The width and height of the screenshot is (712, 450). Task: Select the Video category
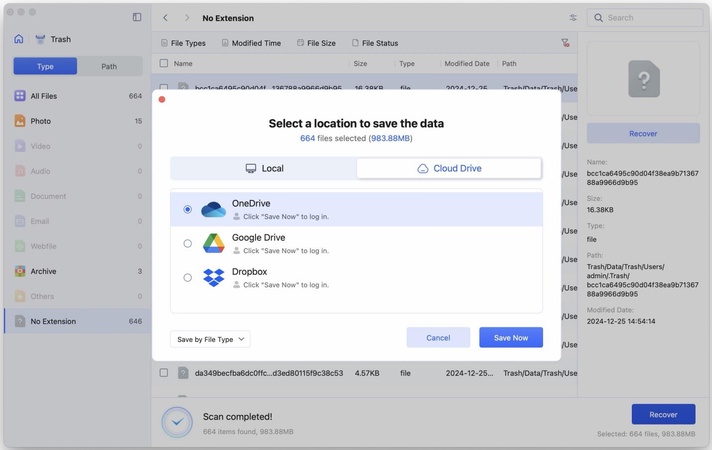(77, 146)
